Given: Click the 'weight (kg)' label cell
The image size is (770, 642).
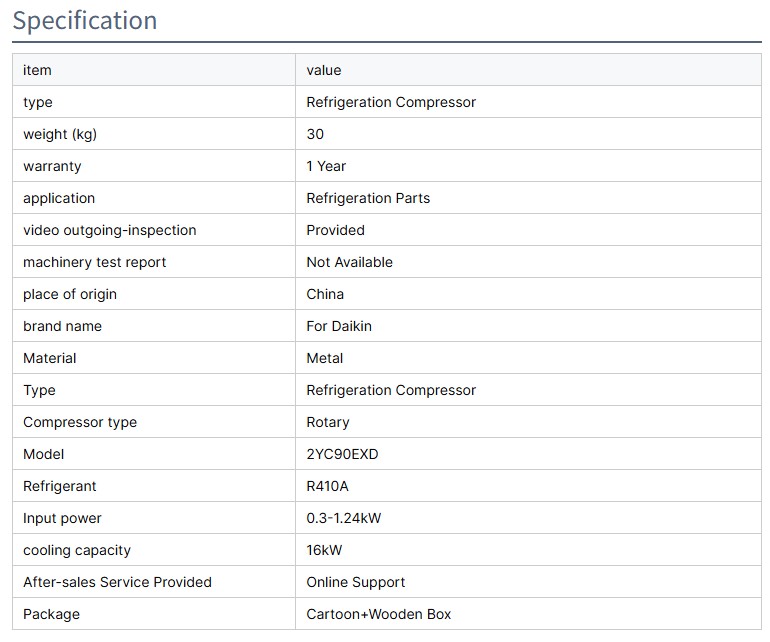Looking at the screenshot, I should tap(60, 134).
